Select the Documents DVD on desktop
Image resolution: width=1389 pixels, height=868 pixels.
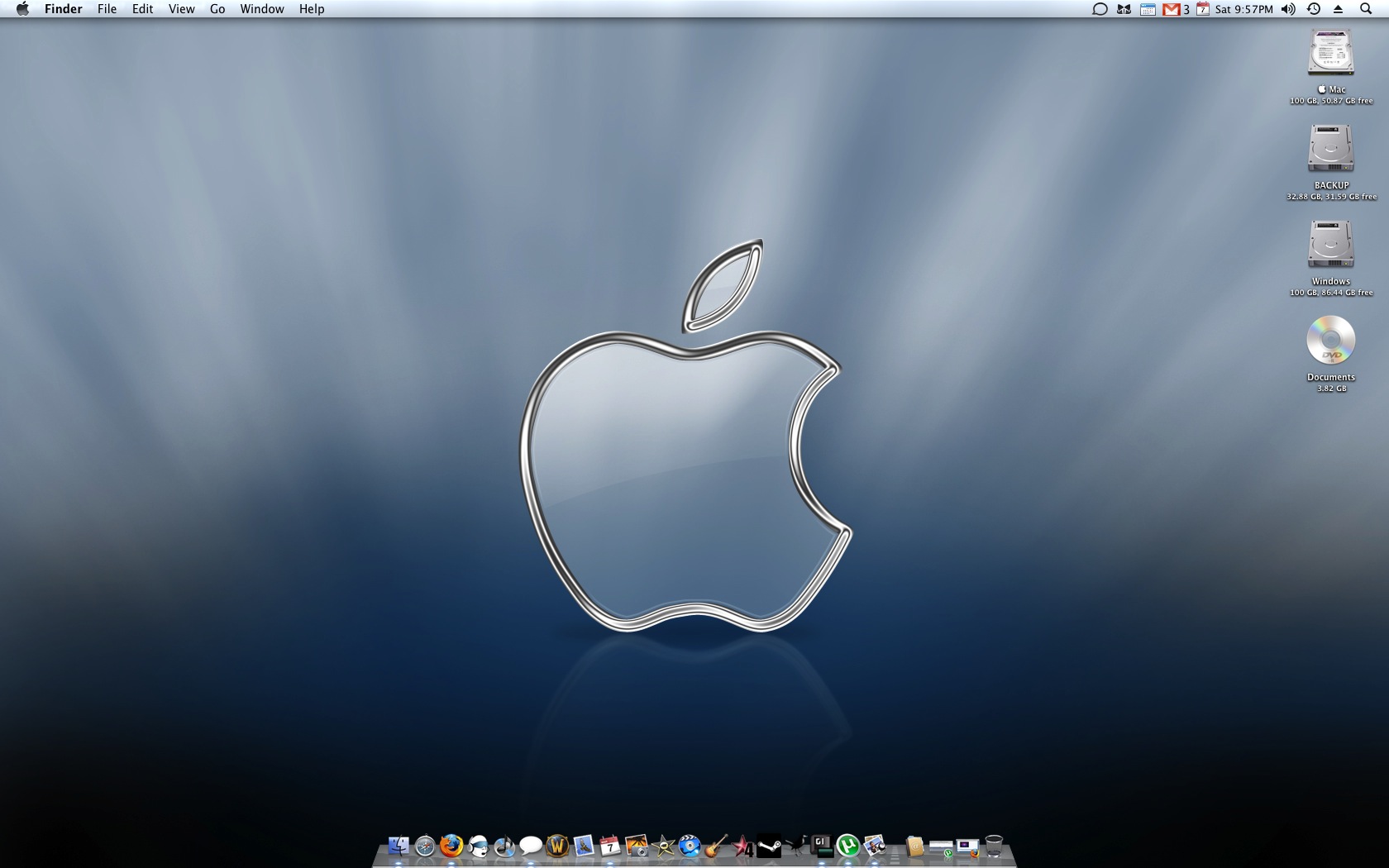[x=1330, y=340]
